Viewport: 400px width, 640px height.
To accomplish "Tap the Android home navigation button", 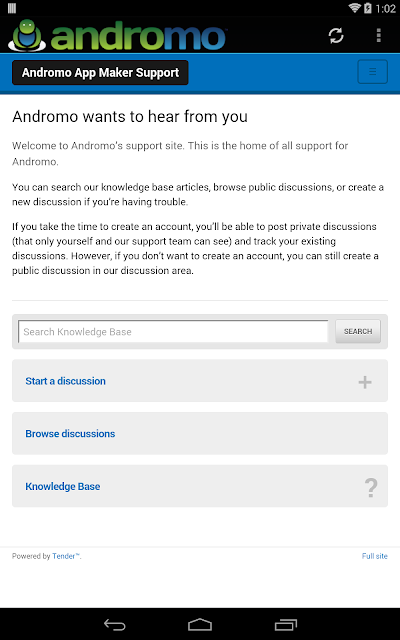I will pos(200,624).
